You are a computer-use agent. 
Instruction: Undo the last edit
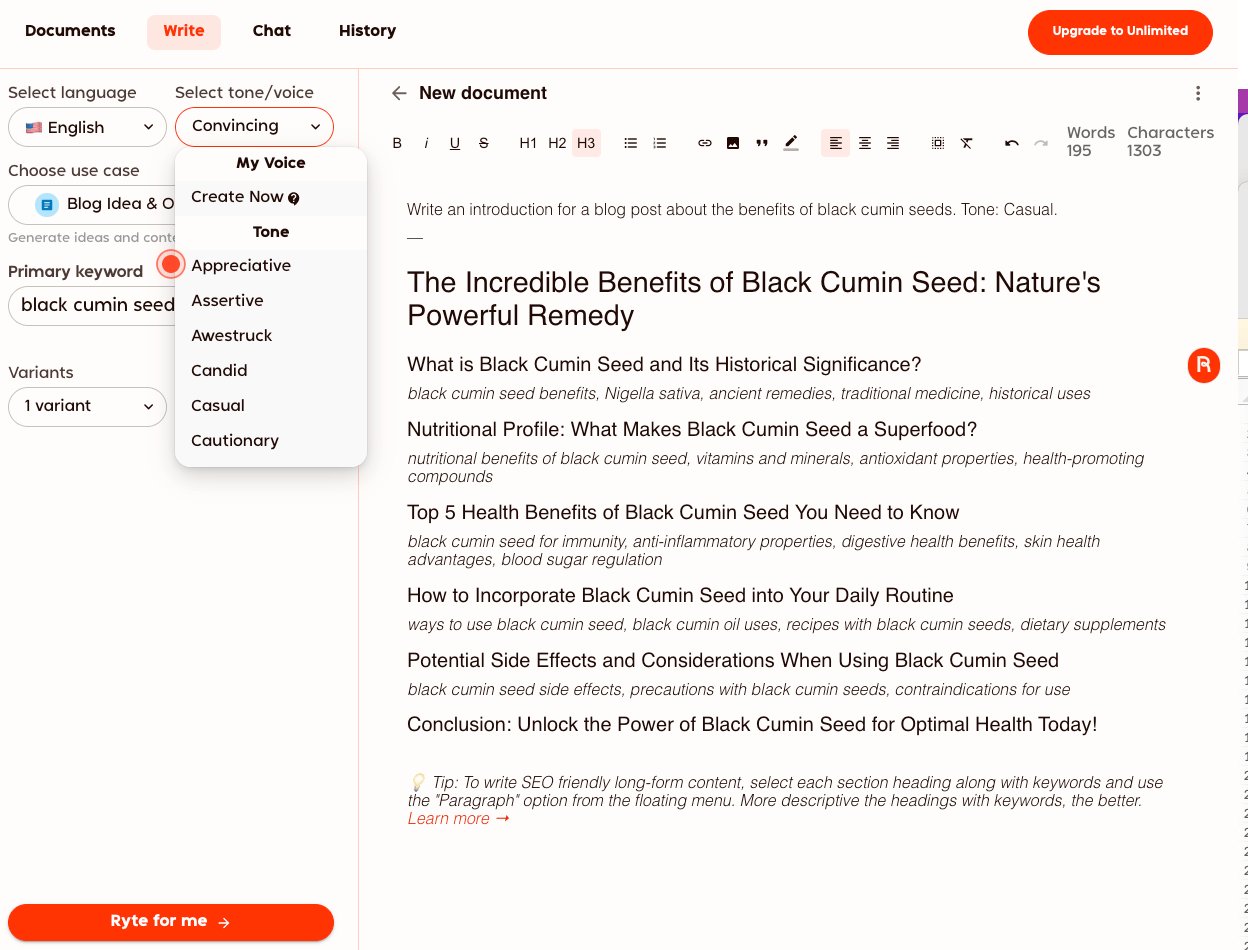tap(1012, 143)
